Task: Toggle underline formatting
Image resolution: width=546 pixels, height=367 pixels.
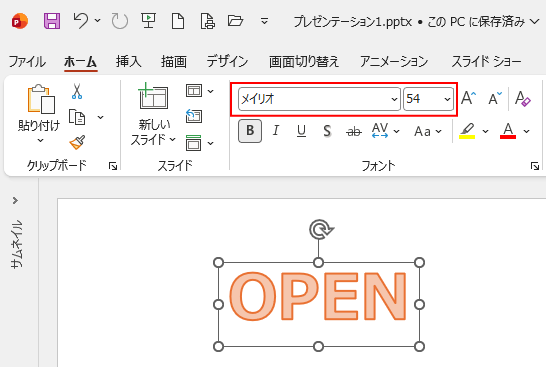Action: [302, 131]
